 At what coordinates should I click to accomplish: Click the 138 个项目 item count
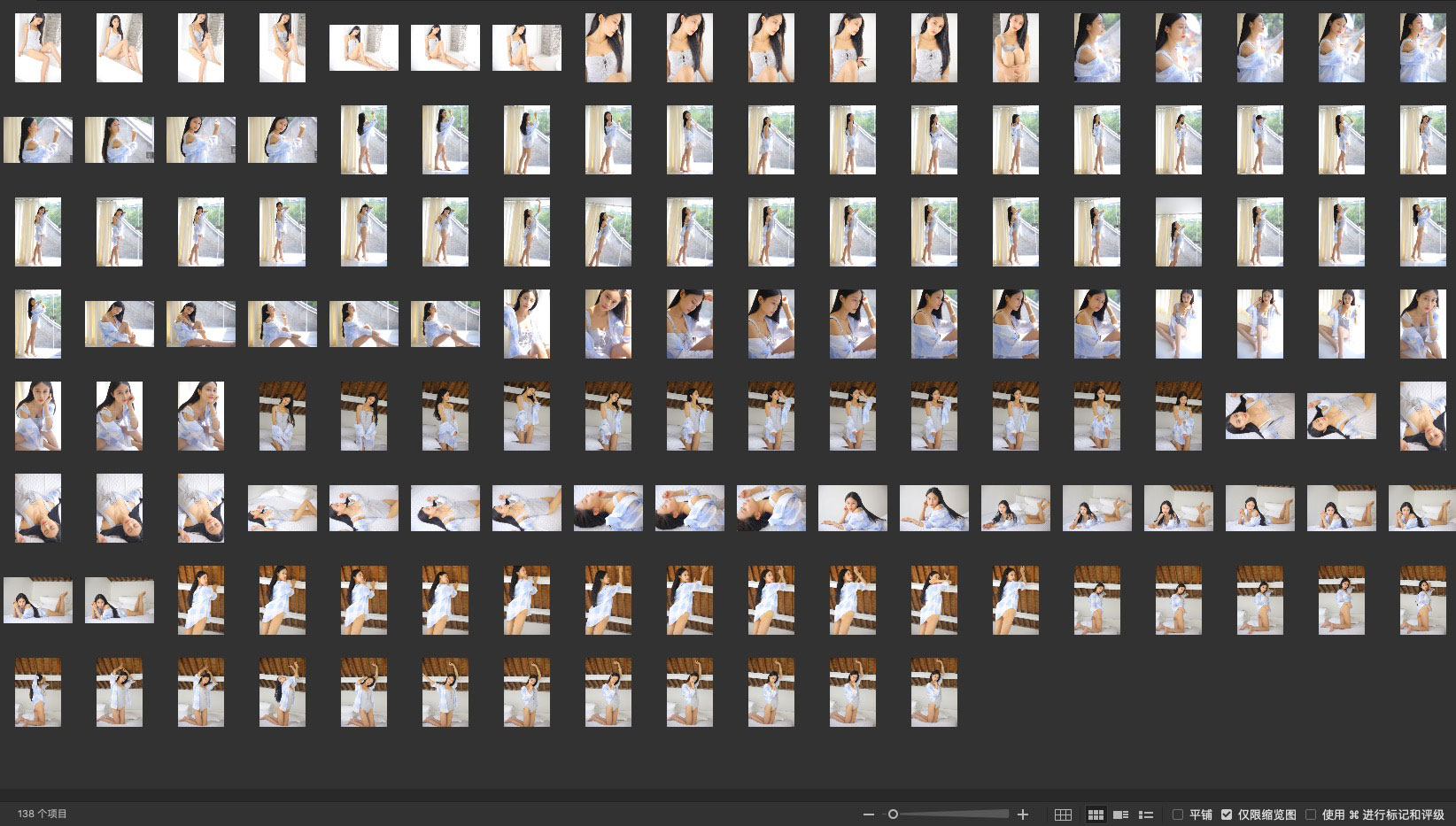coord(42,814)
